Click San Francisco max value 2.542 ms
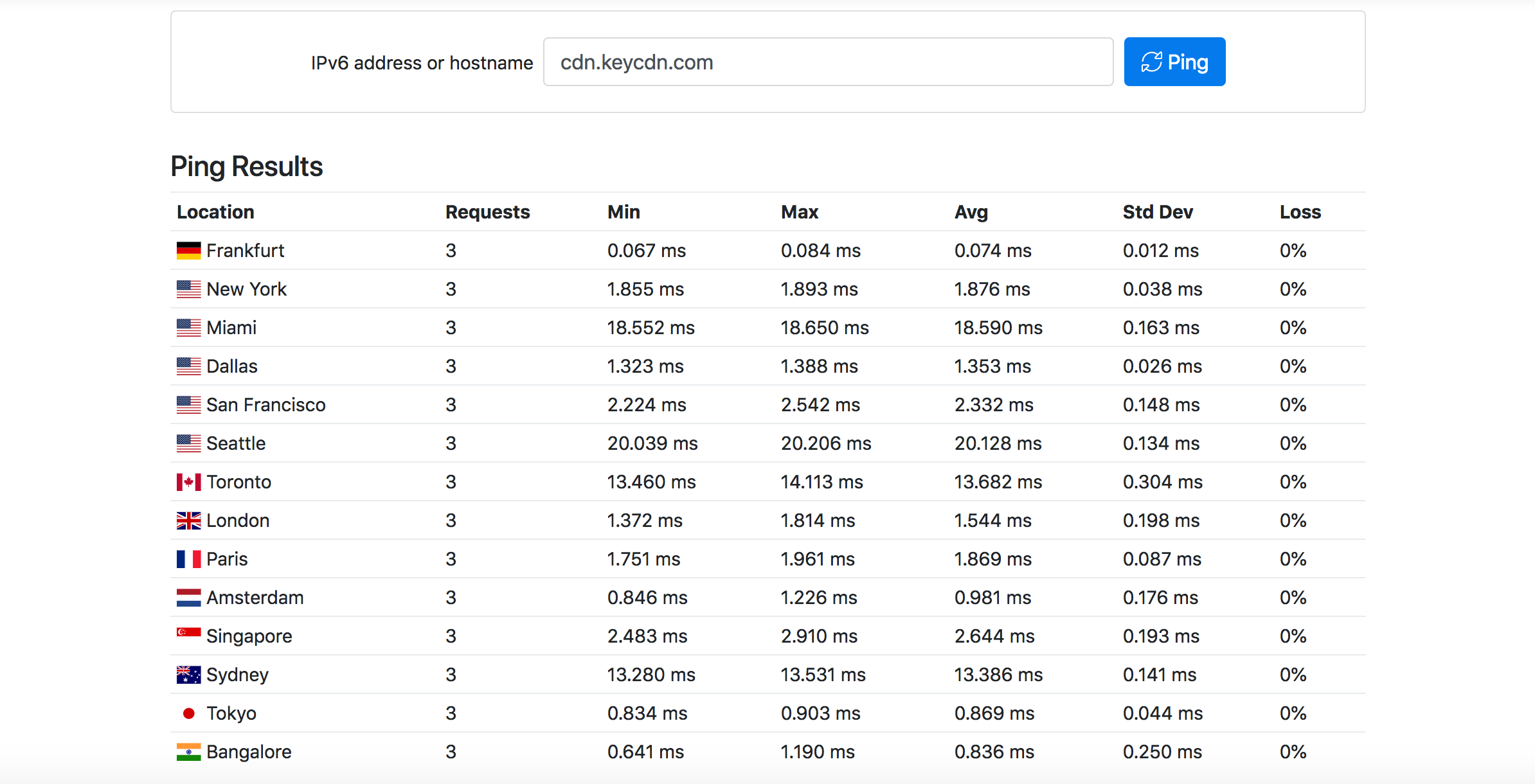This screenshot has width=1535, height=784. (x=820, y=405)
